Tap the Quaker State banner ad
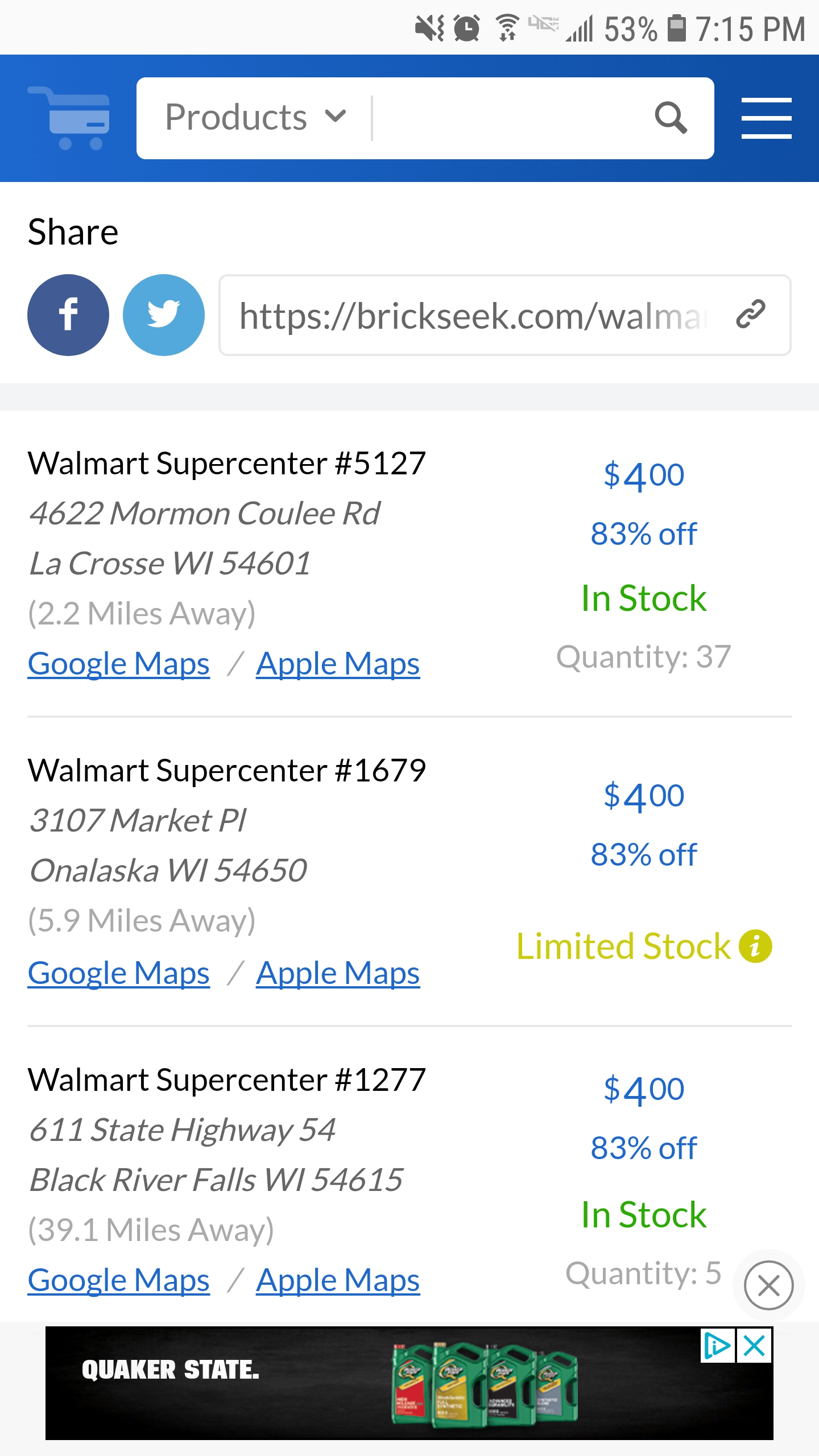This screenshot has width=819, height=1456. click(409, 1383)
